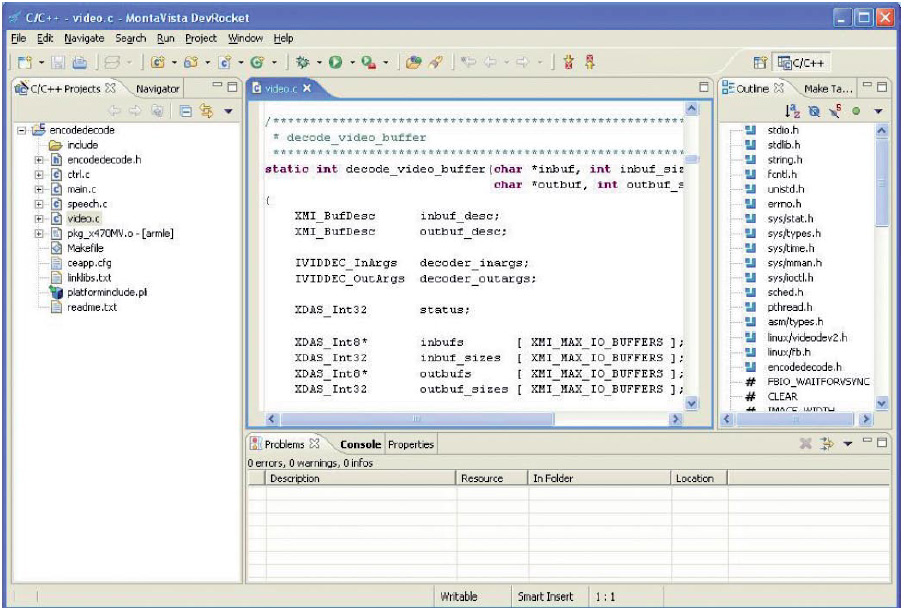Click the Collapse All icon in C/C++ Projects
This screenshot has width=907, height=614.
click(186, 111)
